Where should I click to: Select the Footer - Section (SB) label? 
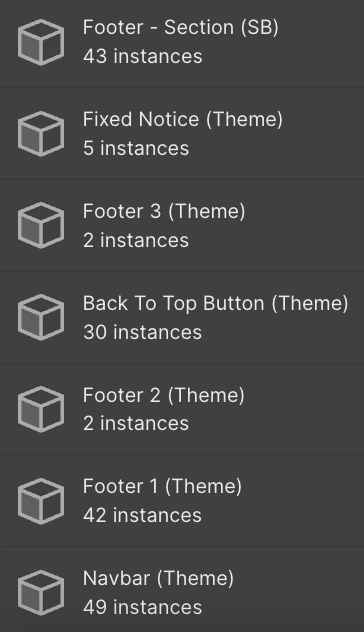(181, 28)
